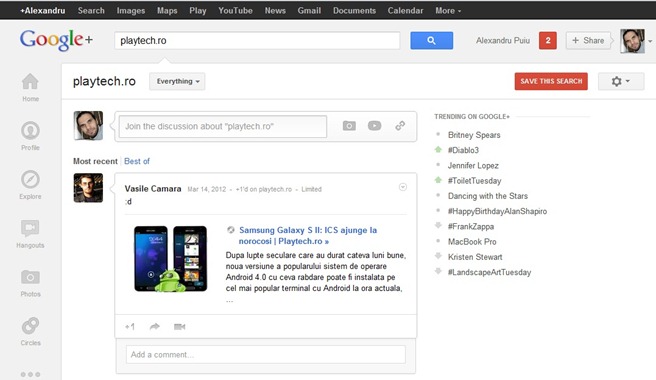Click the down arrow next to Kristen Stewart

point(438,256)
